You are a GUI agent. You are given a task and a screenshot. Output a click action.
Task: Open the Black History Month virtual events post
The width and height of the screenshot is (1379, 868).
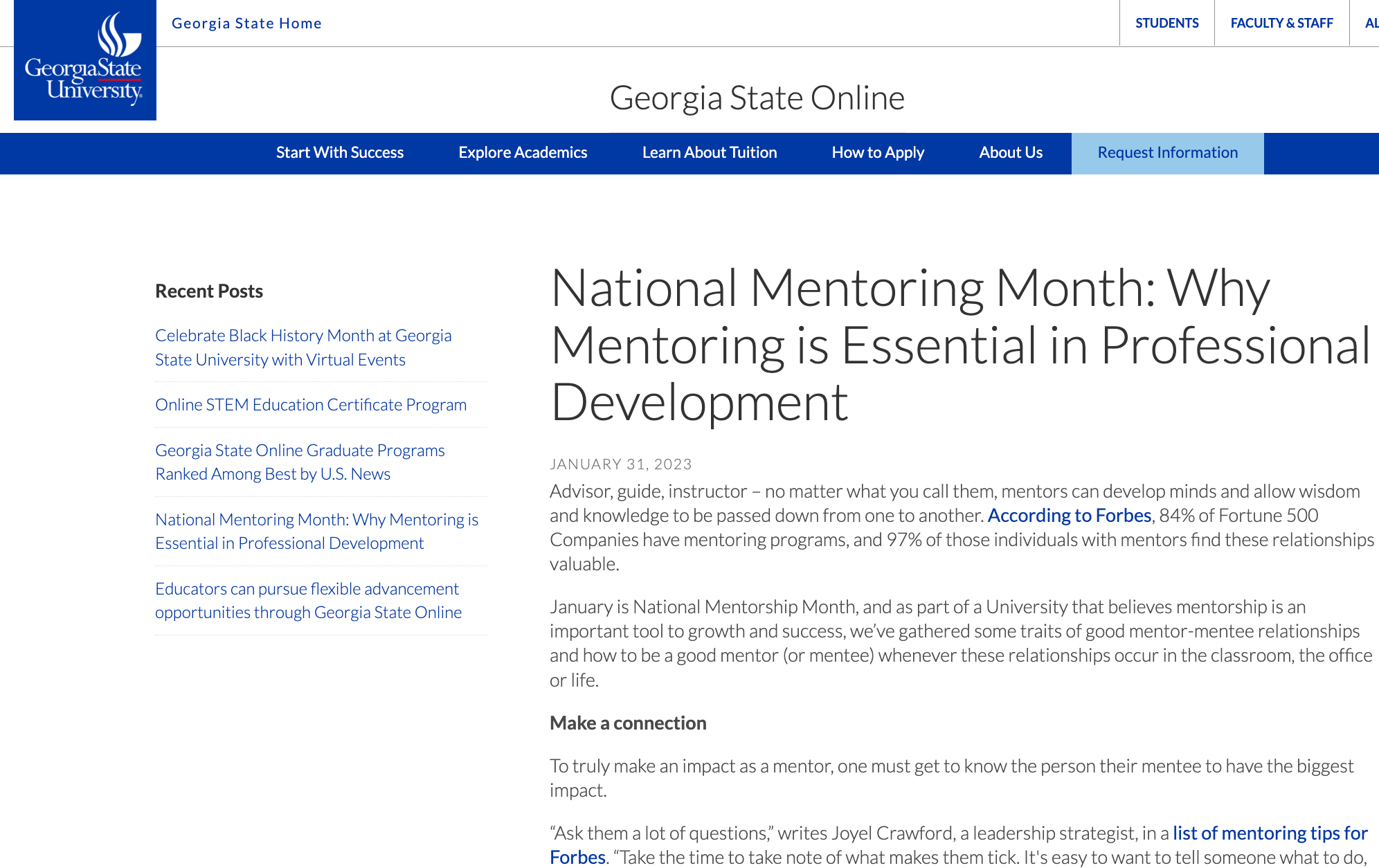(x=303, y=347)
